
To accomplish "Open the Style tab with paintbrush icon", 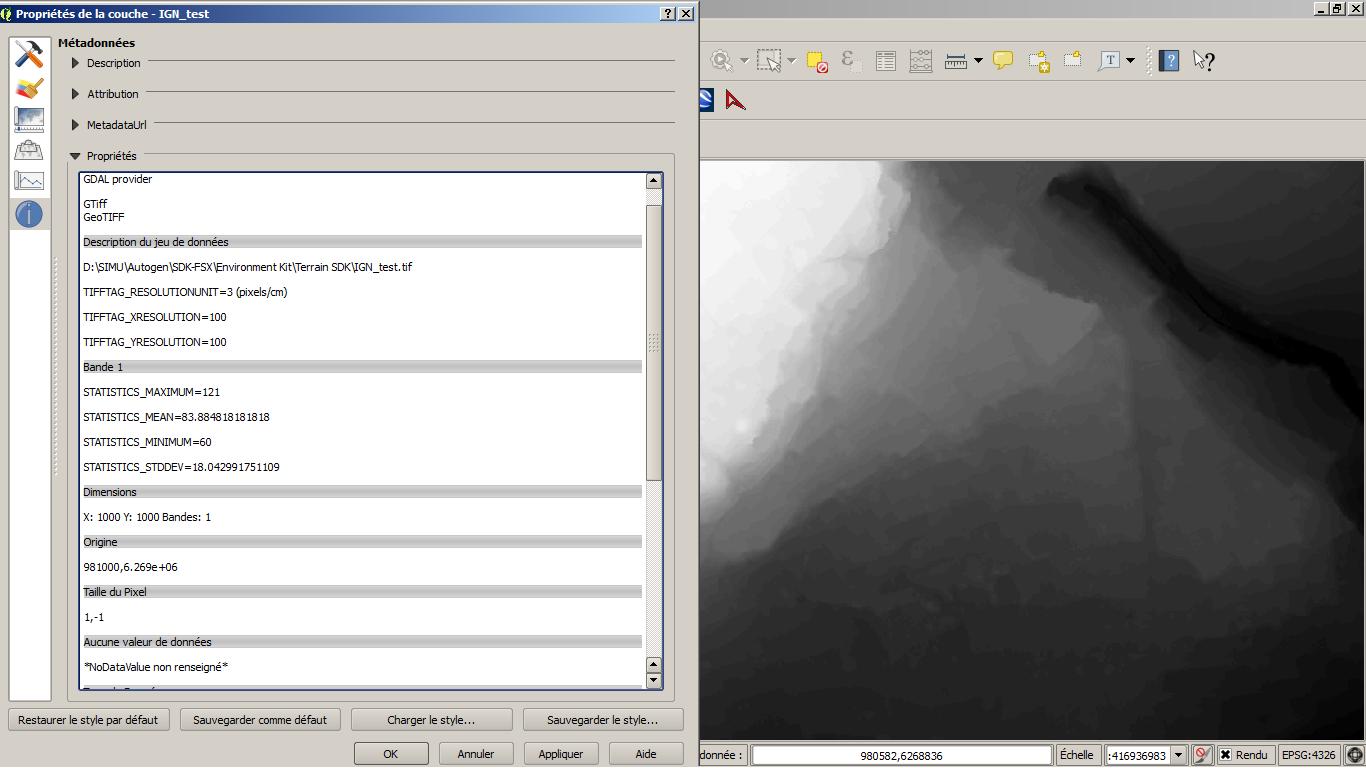I will point(29,88).
